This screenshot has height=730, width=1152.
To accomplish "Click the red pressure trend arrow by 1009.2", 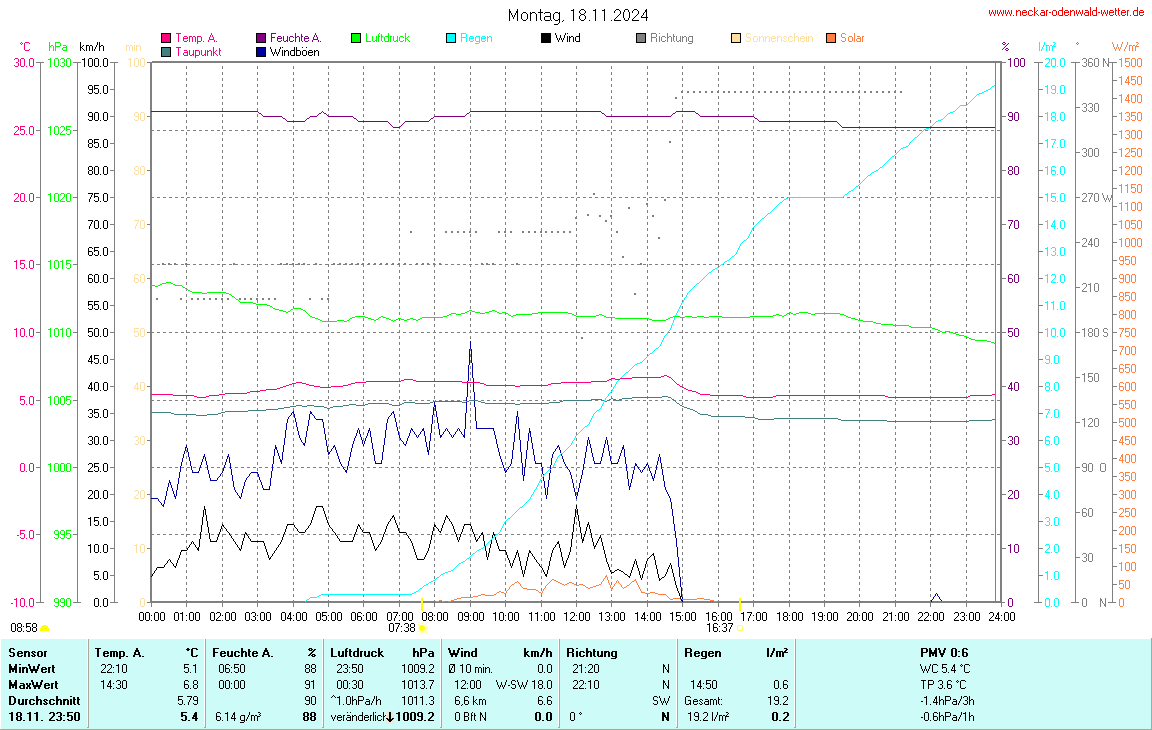I will (x=389, y=717).
